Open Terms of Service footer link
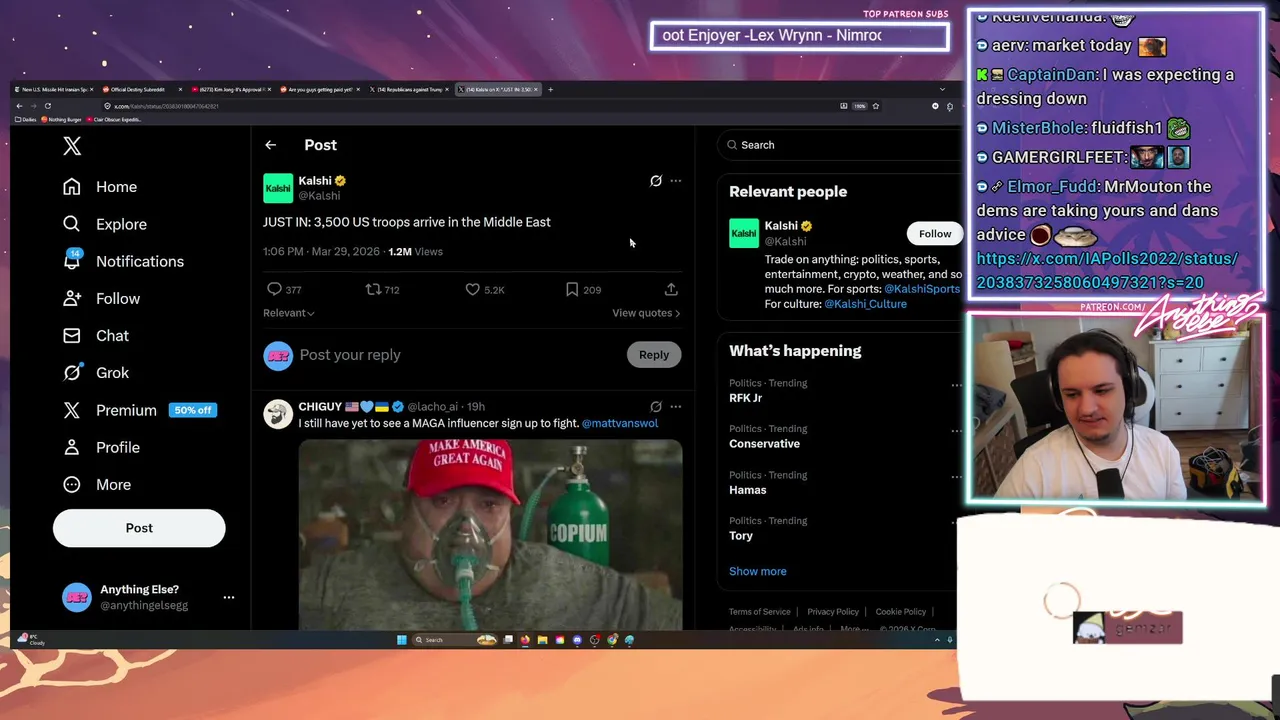 click(760, 612)
